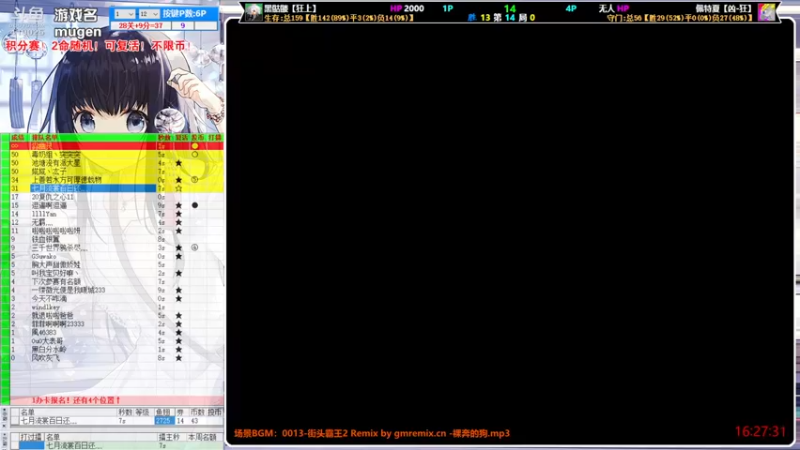Click the star in 池塘没有派大星 row
The width and height of the screenshot is (800, 450).
[x=179, y=163]
